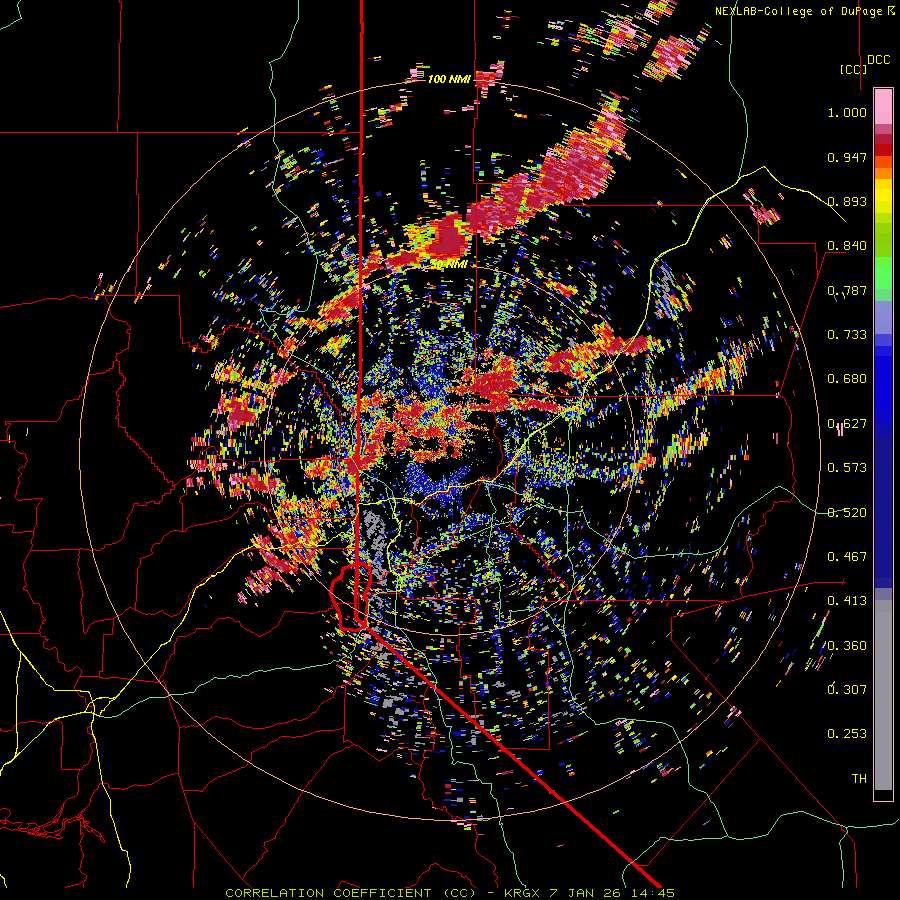Select the 0.360 scale value
The image size is (900, 900).
click(x=847, y=646)
